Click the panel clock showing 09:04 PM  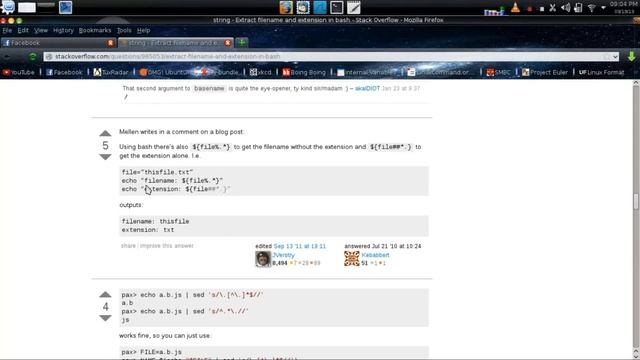(623, 7)
